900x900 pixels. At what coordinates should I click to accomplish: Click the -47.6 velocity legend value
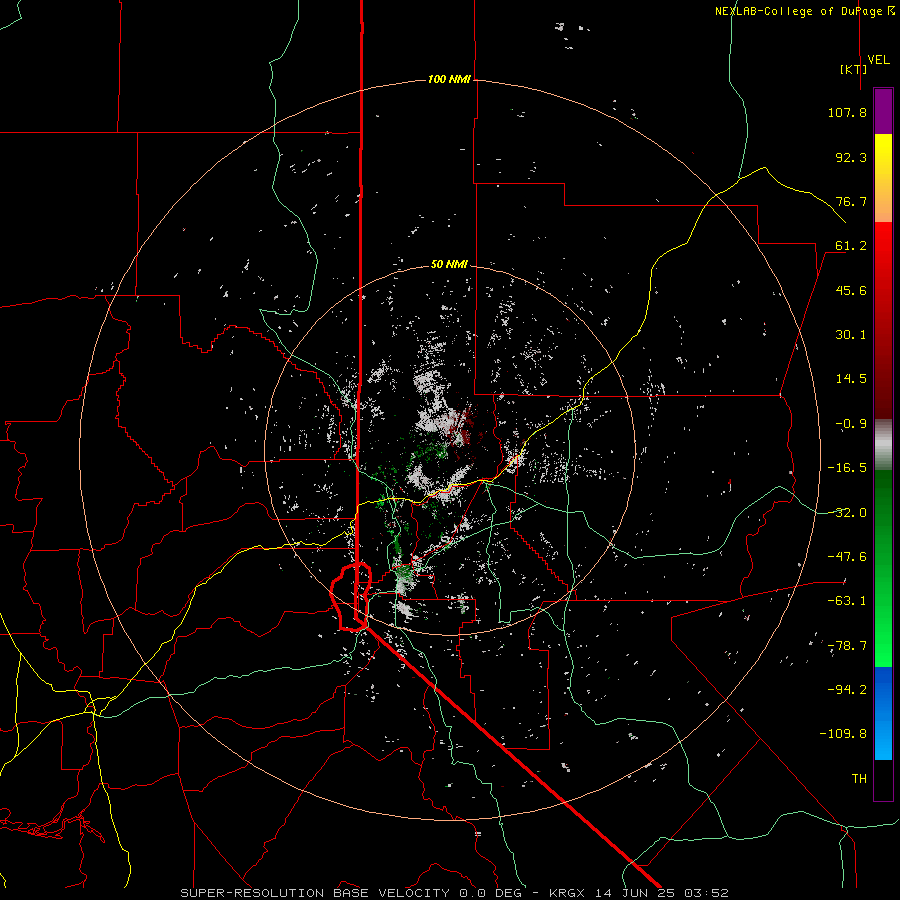click(847, 557)
